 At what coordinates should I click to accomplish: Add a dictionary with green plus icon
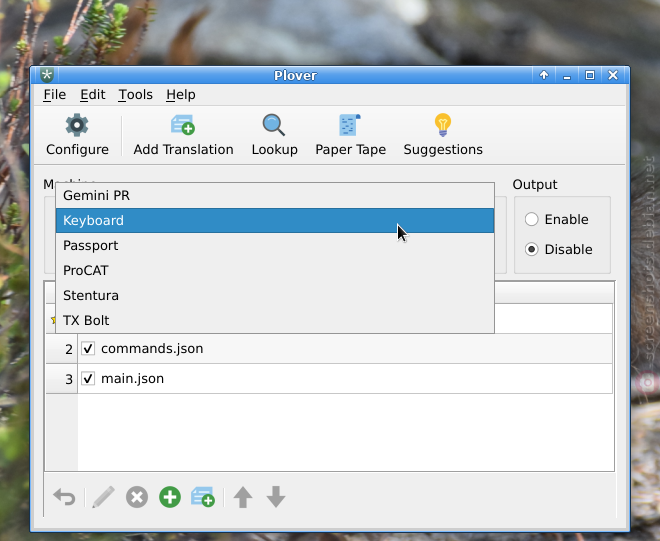point(170,497)
